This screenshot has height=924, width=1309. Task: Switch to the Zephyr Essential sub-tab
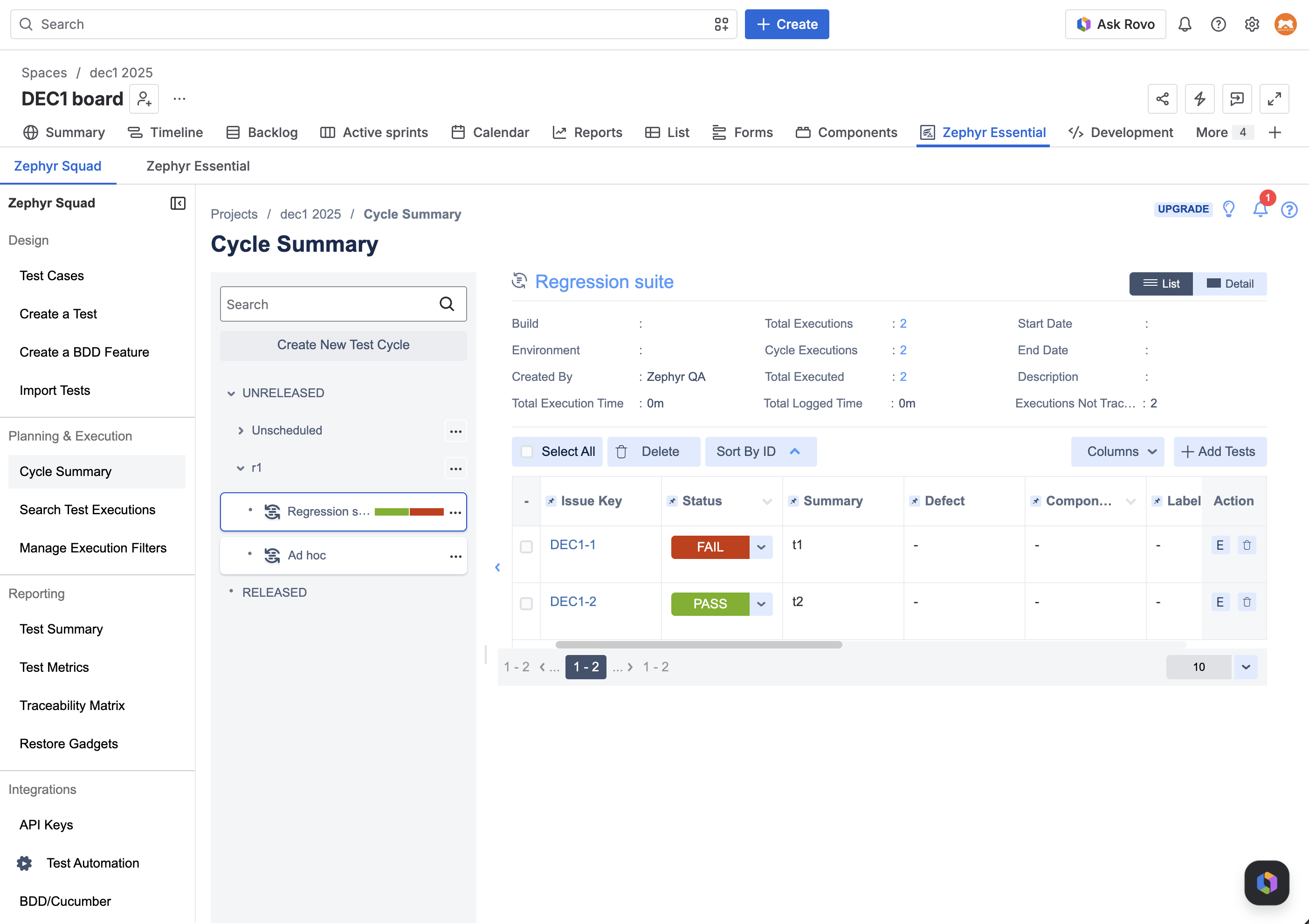198,166
